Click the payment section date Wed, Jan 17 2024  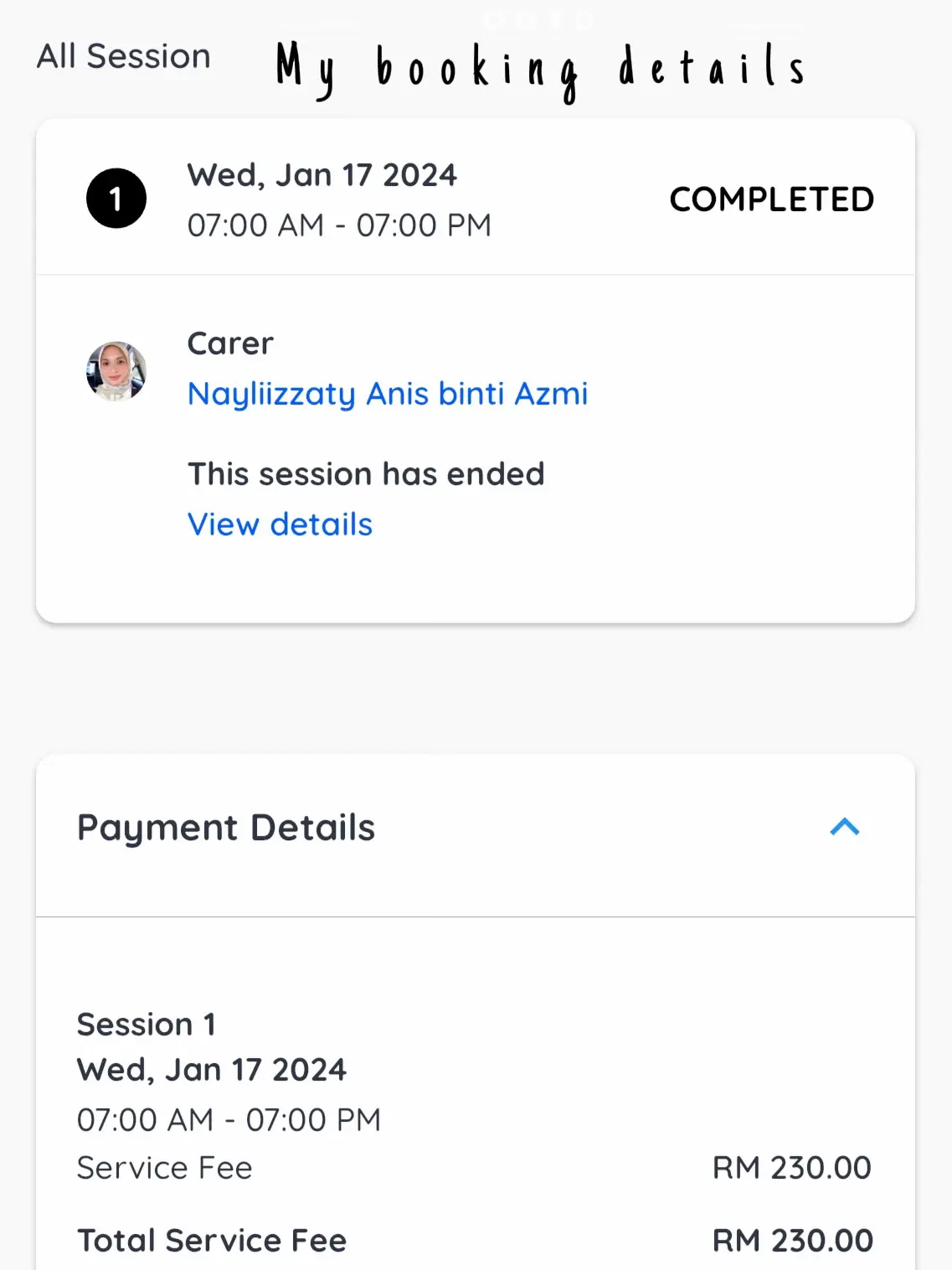(x=211, y=1070)
